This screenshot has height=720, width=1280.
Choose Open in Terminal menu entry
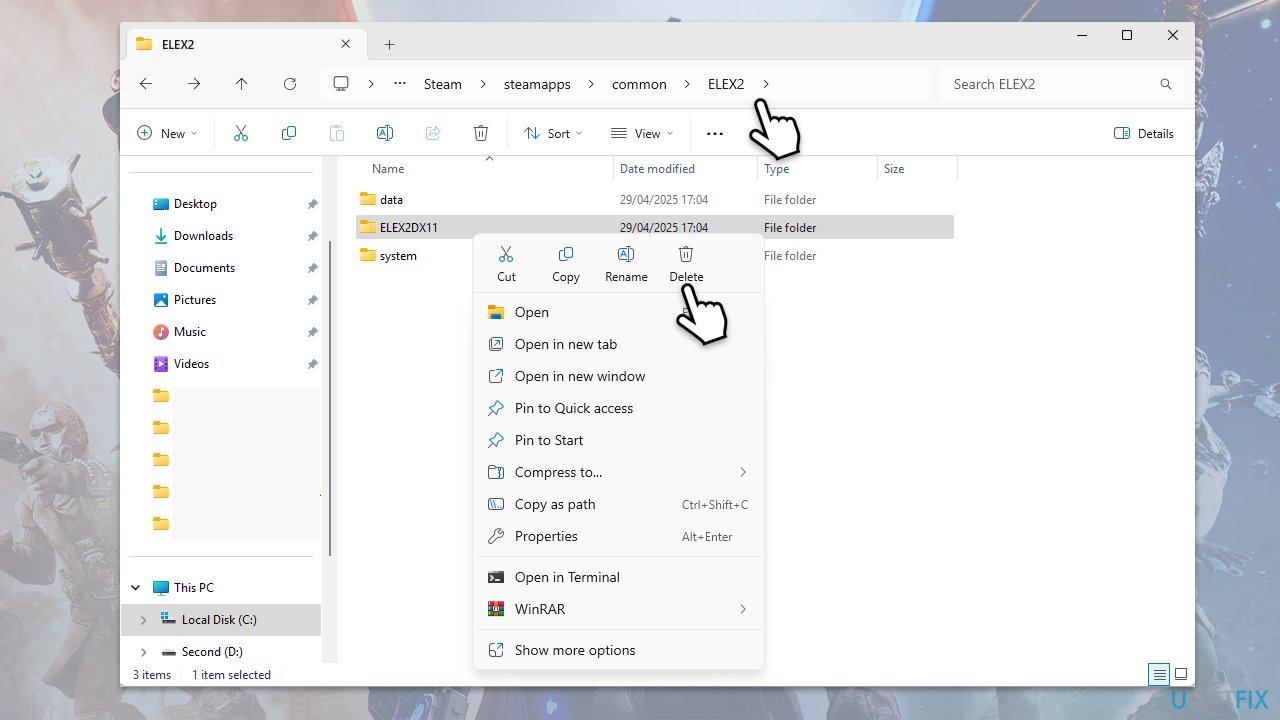point(567,577)
